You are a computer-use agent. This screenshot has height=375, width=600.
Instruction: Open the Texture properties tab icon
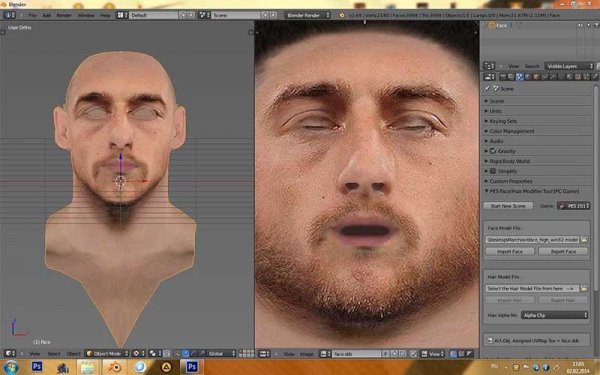point(577,77)
